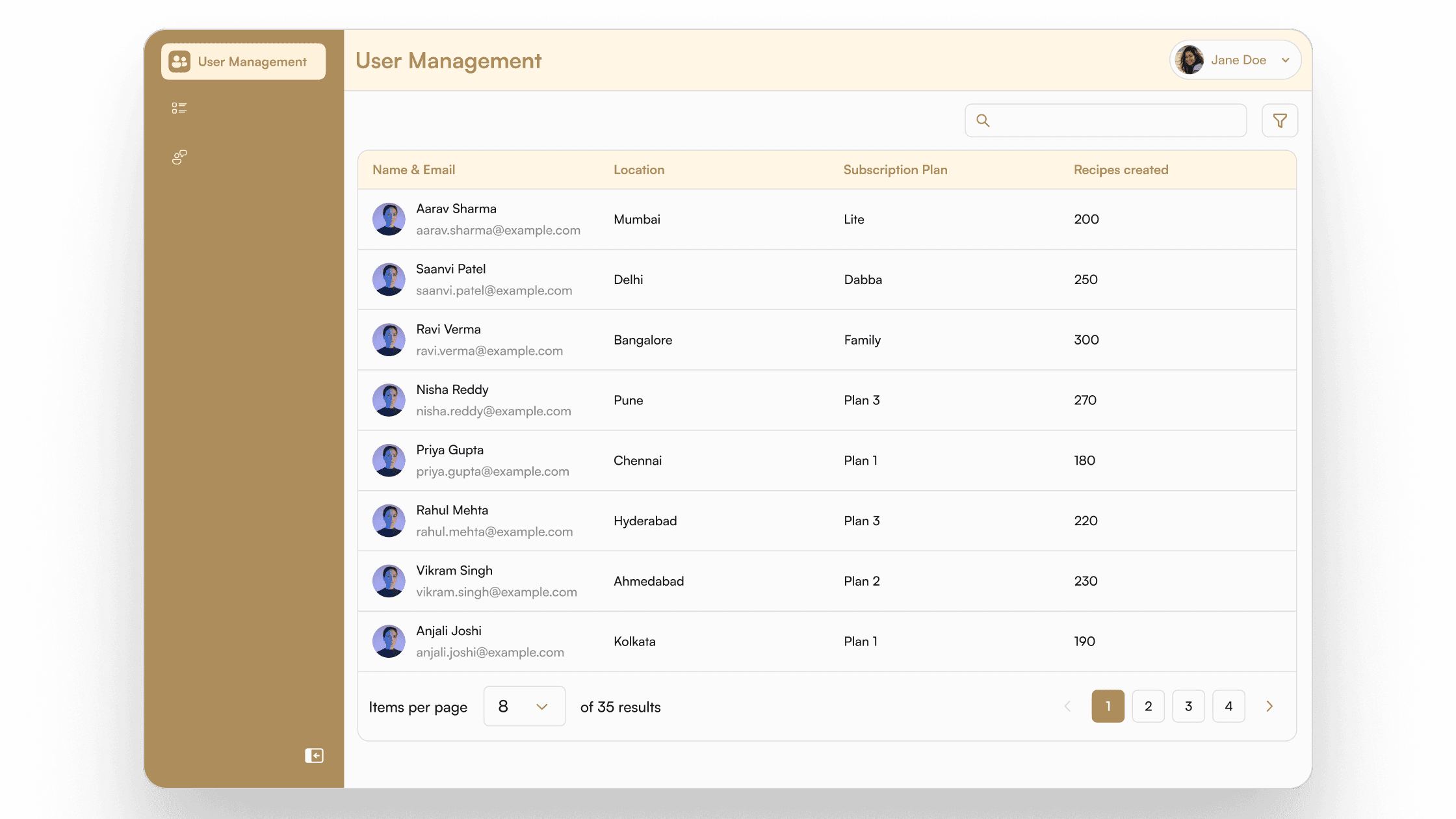The width and height of the screenshot is (1456, 819).
Task: Collapse the sidebar with bottom icon
Action: [x=314, y=755]
